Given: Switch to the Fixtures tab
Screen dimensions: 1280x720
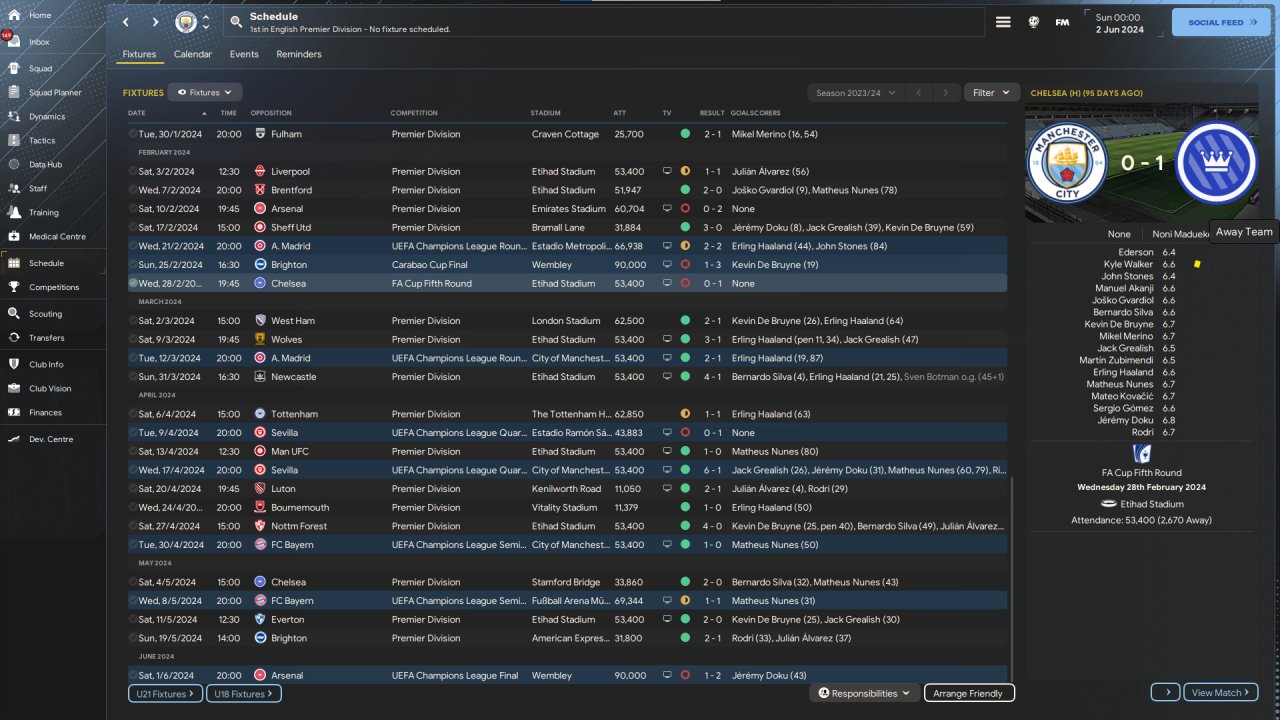Looking at the screenshot, I should click(x=139, y=54).
